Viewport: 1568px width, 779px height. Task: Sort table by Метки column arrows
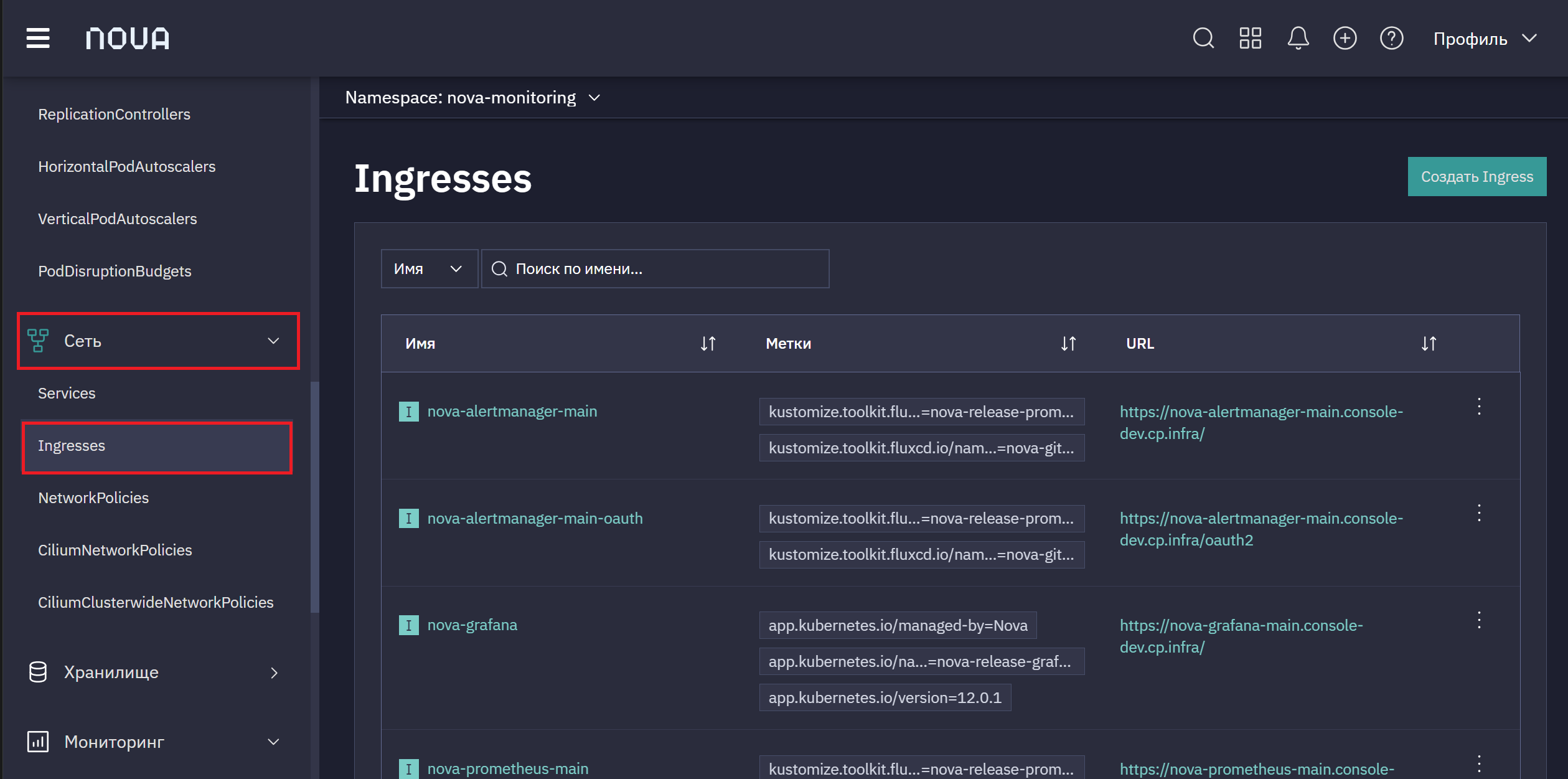tap(1068, 343)
